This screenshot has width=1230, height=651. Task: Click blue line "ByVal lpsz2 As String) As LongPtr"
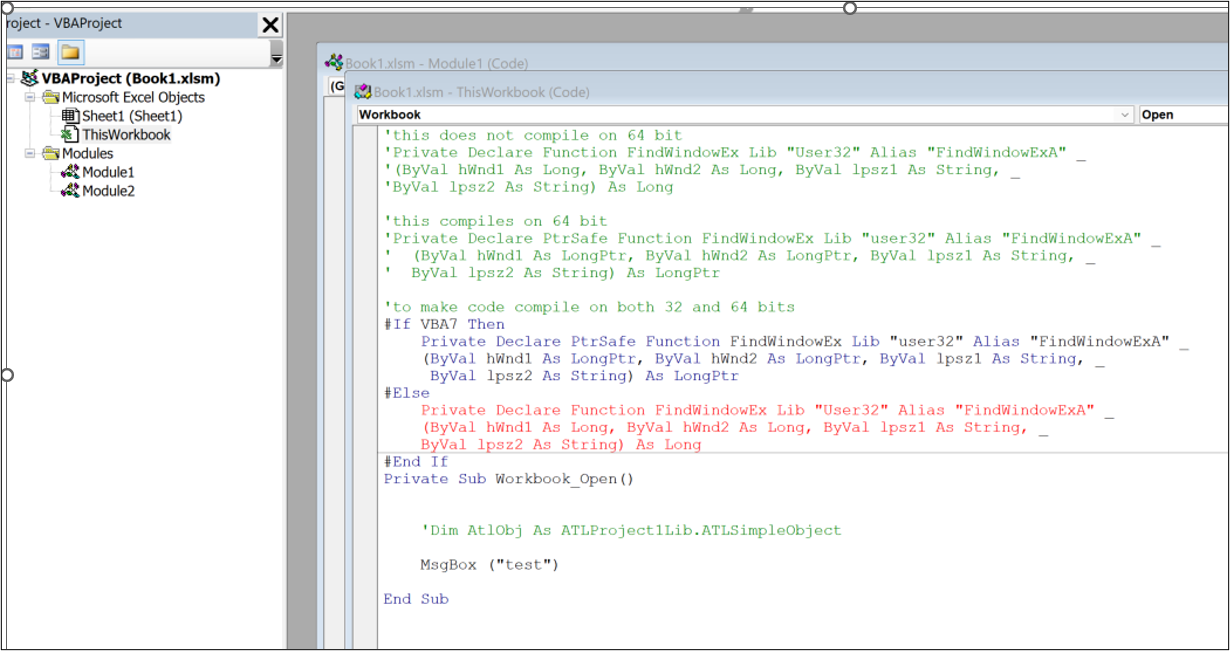pyautogui.click(x=584, y=376)
